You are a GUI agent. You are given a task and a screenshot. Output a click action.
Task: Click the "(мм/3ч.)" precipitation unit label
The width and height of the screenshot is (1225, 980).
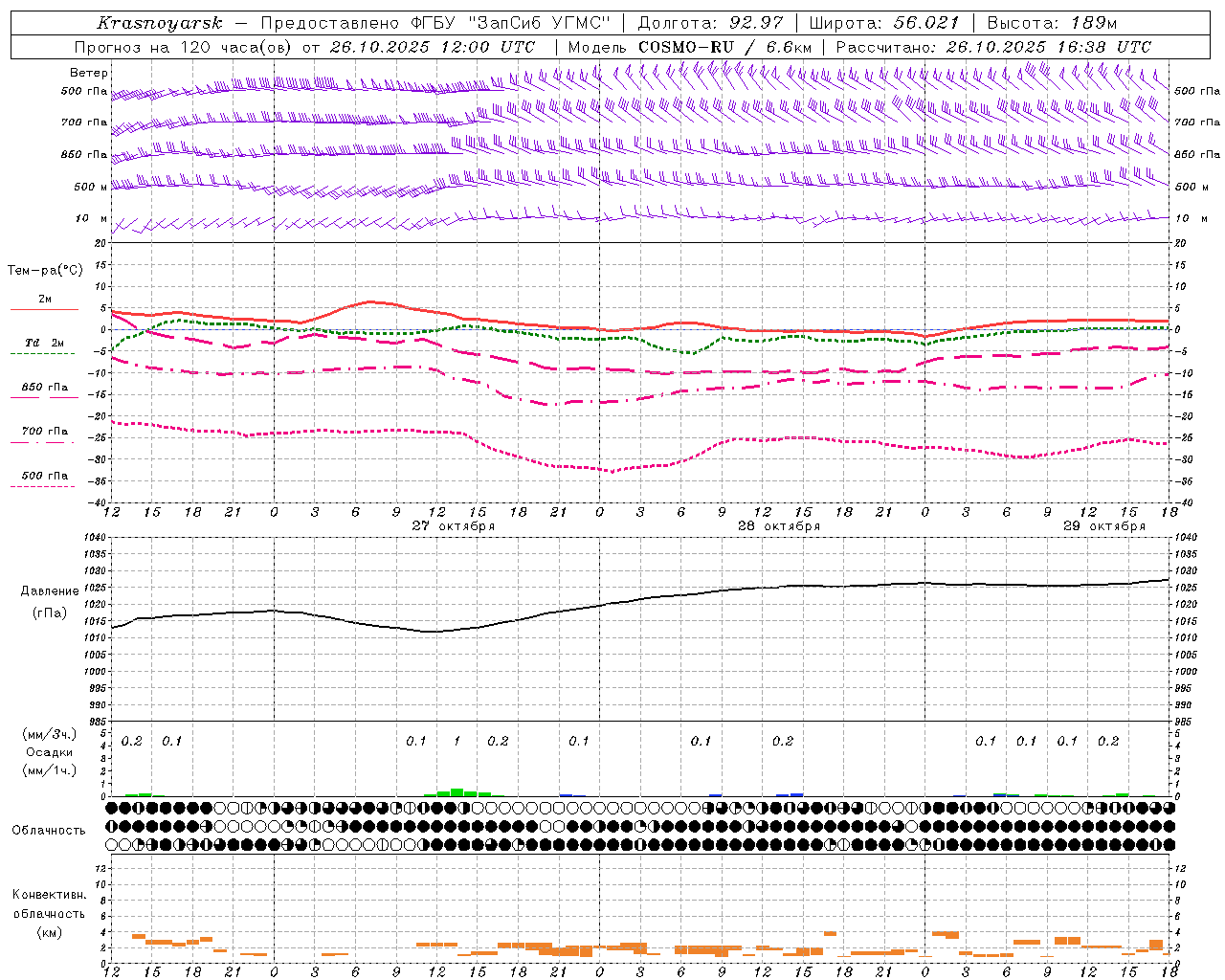click(49, 734)
